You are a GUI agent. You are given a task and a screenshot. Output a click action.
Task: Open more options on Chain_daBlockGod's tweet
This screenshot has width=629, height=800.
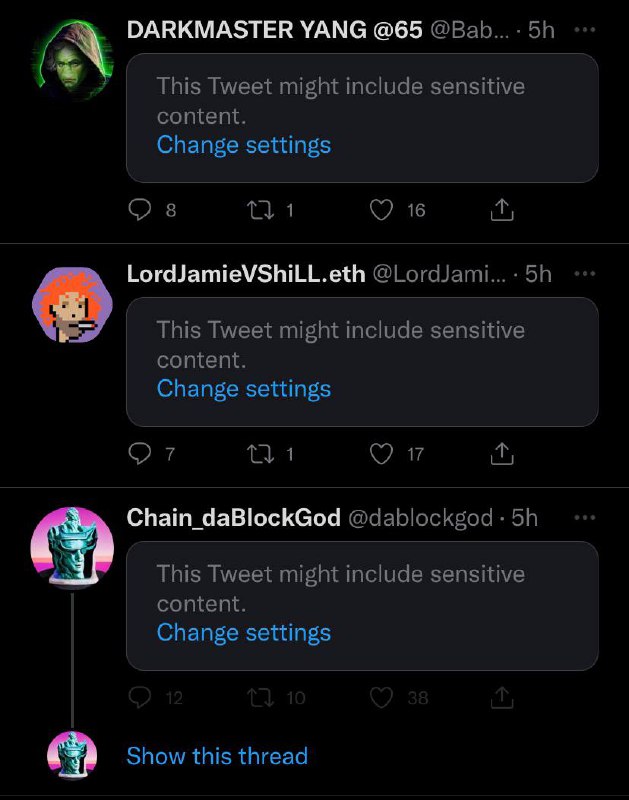tap(585, 517)
